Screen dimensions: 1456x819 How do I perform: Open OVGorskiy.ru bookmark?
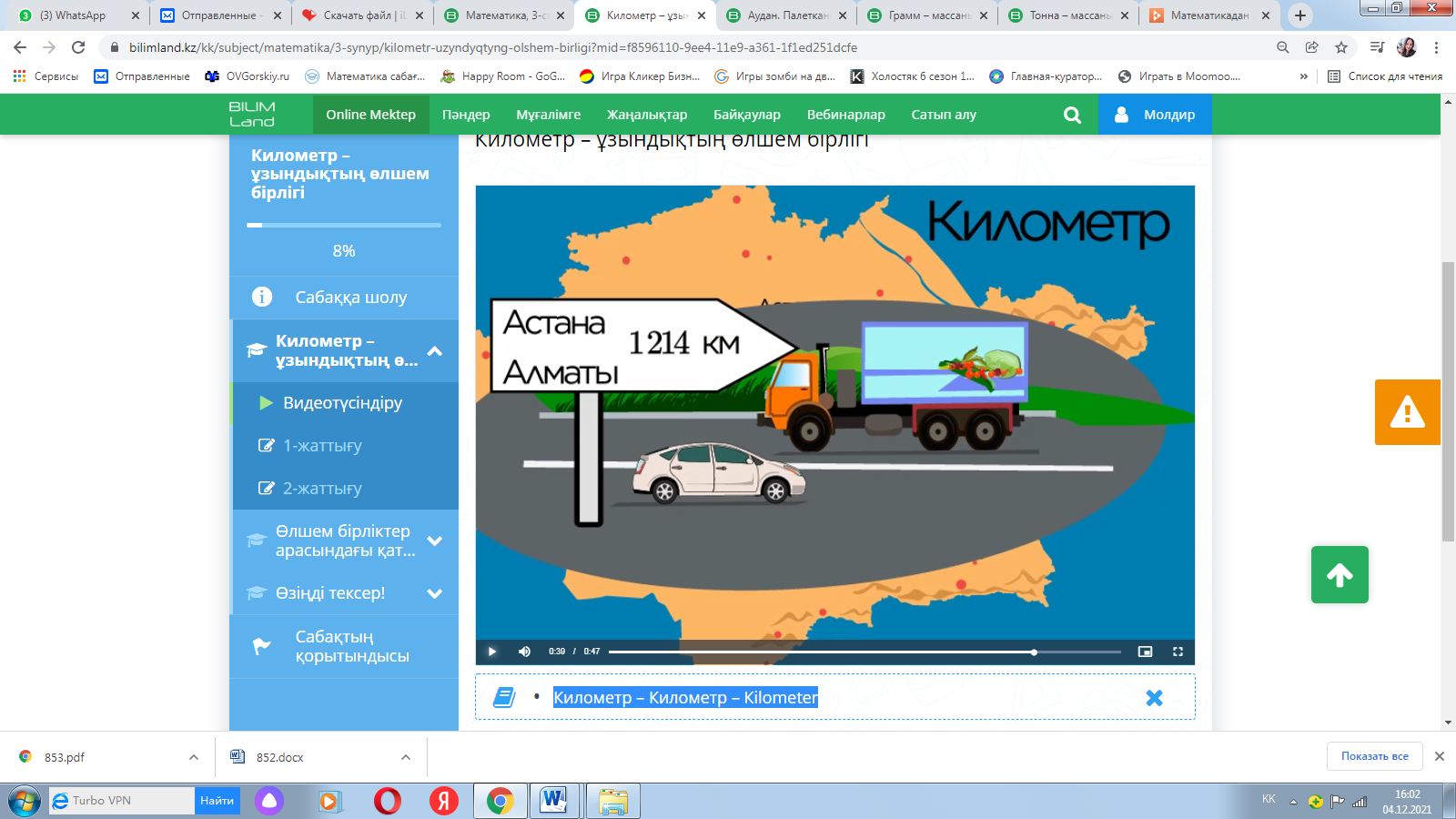coord(247,76)
